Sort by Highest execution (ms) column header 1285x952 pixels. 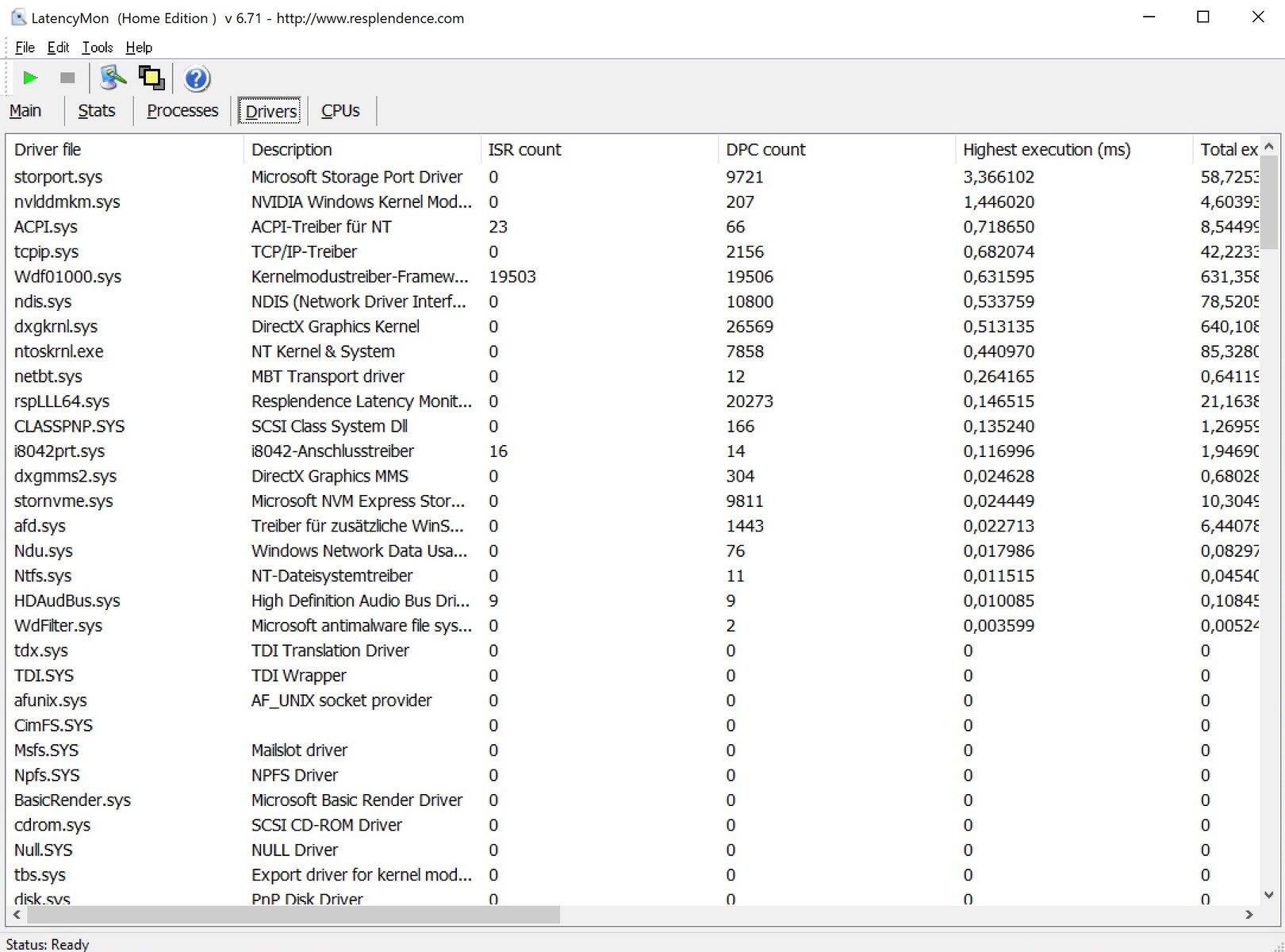[x=1046, y=150]
